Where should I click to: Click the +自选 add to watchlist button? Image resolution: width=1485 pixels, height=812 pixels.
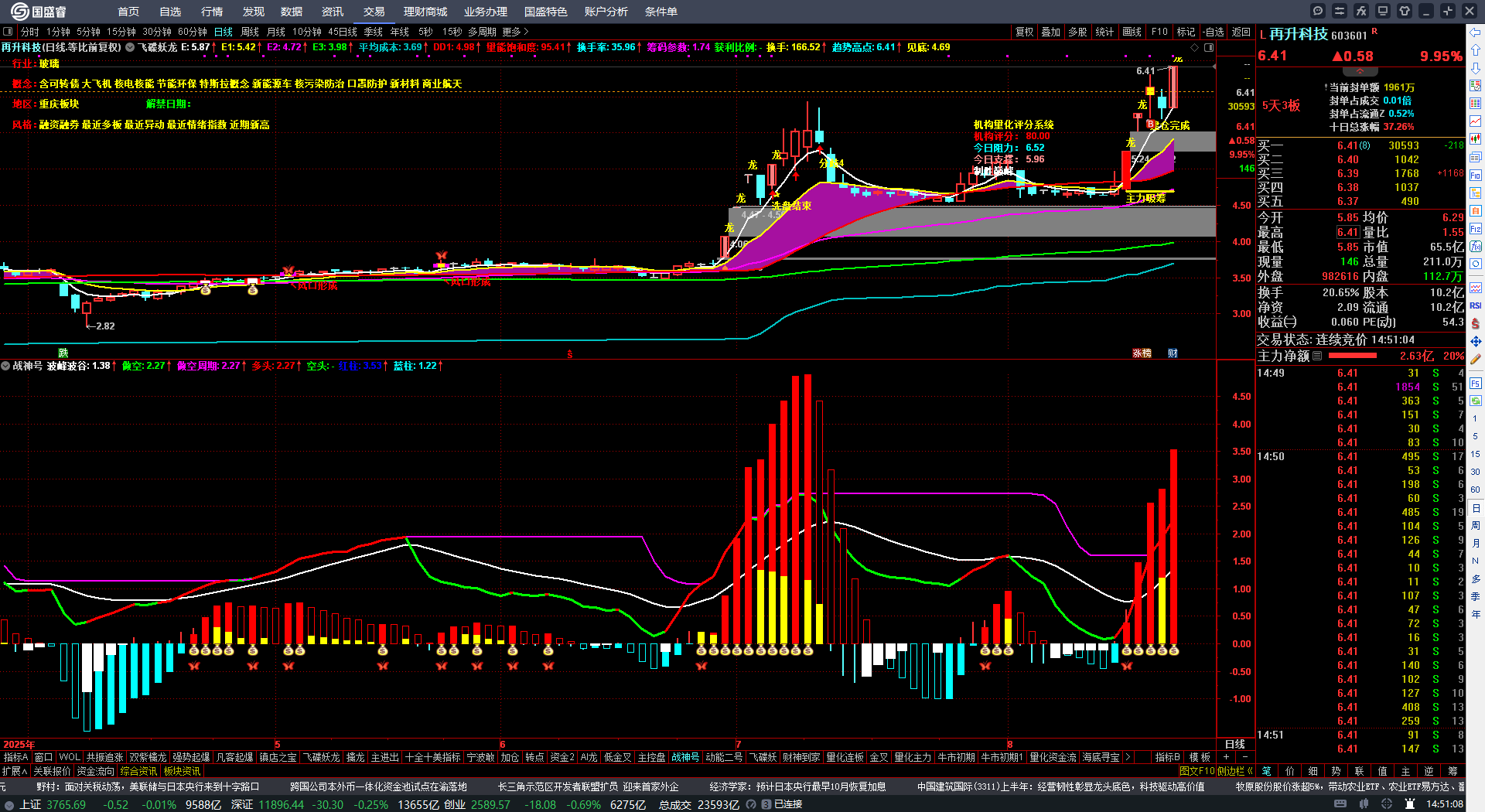[x=1214, y=32]
